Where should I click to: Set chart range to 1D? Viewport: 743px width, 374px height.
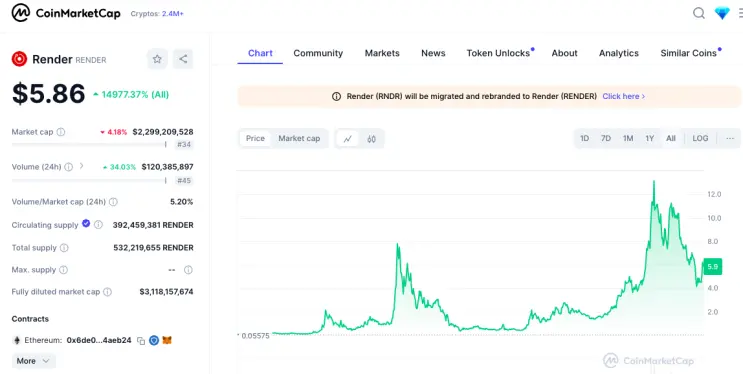point(584,138)
